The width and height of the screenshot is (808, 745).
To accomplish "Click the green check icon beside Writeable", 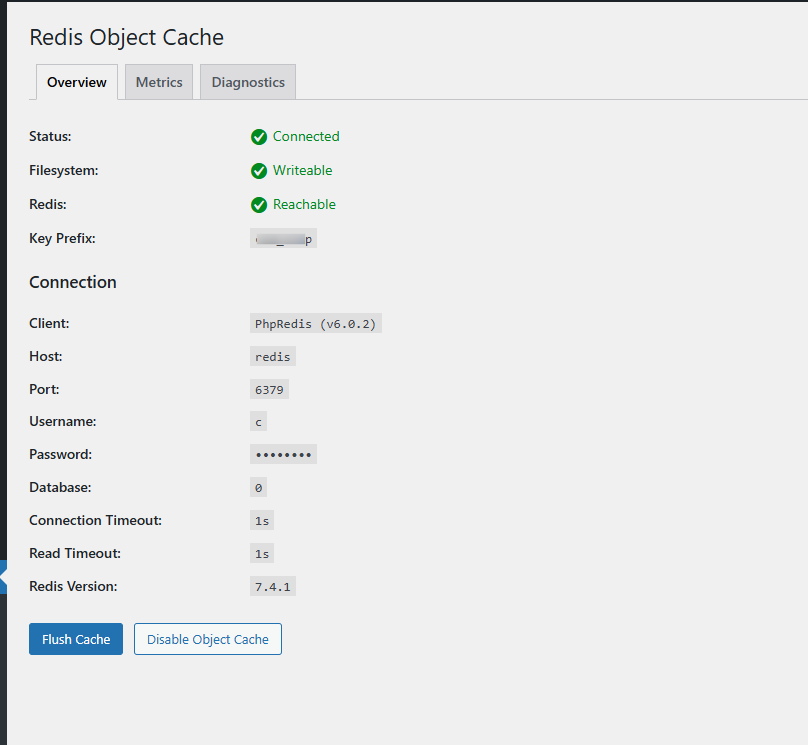I will [x=259, y=171].
